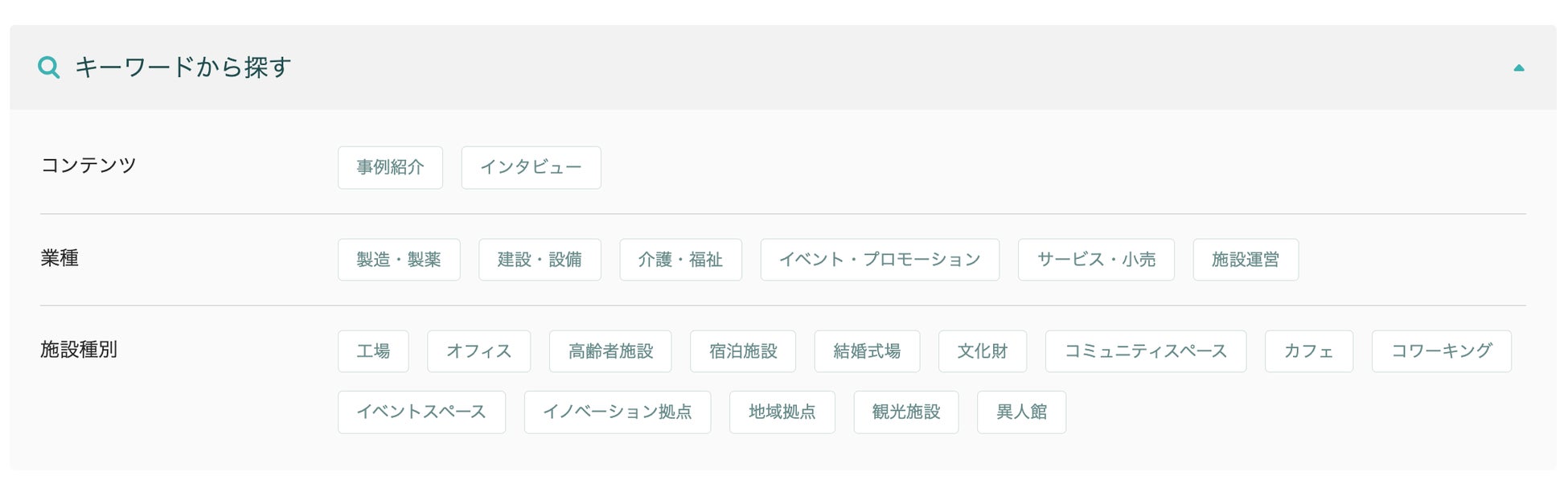Filter by 製造・製薬 industry
The image size is (1568, 480).
(399, 260)
